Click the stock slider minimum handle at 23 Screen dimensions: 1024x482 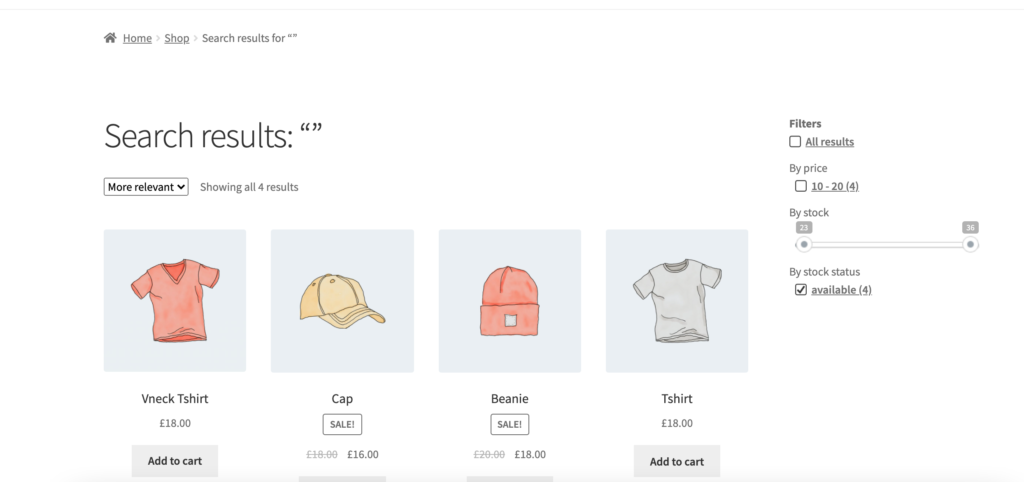804,244
